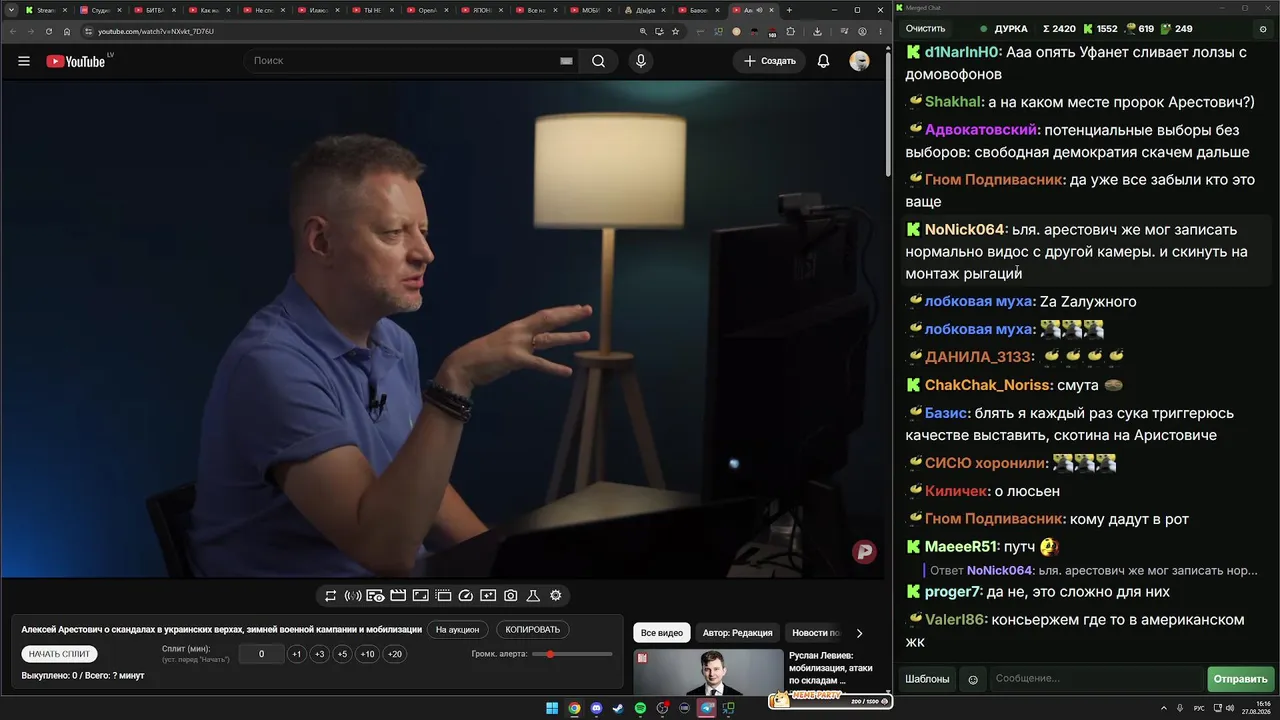Open Chrome from the taskbar
The width and height of the screenshot is (1280, 720).
click(x=574, y=708)
